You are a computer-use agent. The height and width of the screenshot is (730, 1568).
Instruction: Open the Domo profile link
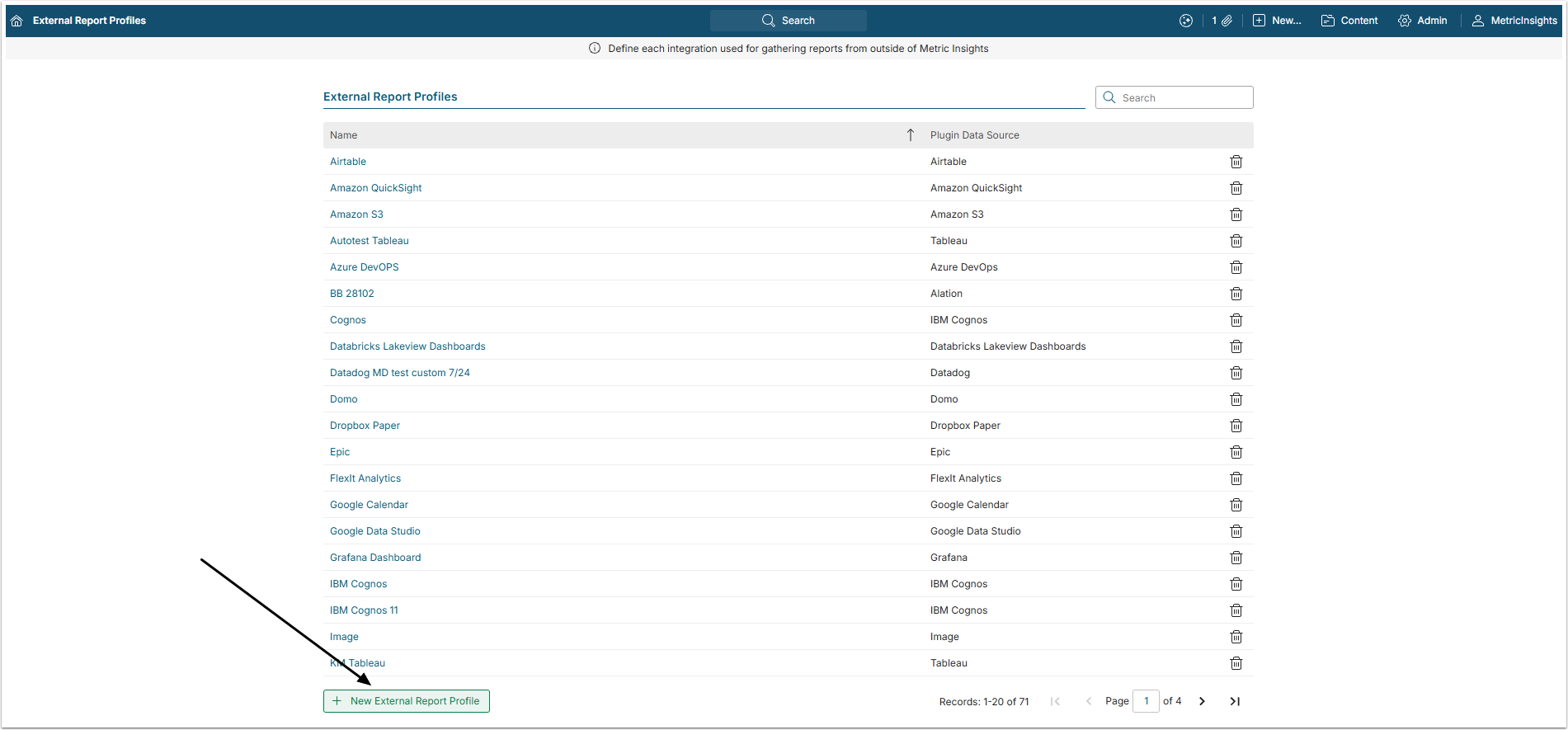pos(344,399)
